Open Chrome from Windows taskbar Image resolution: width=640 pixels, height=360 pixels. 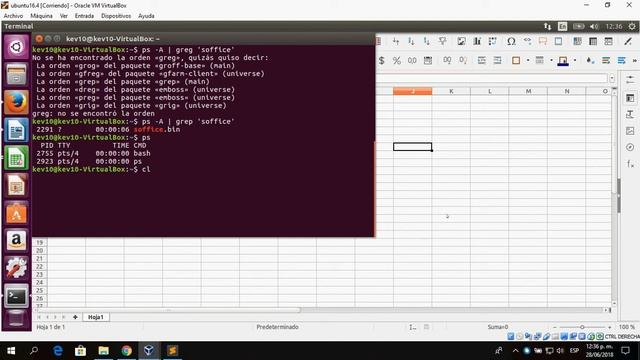click(127, 351)
